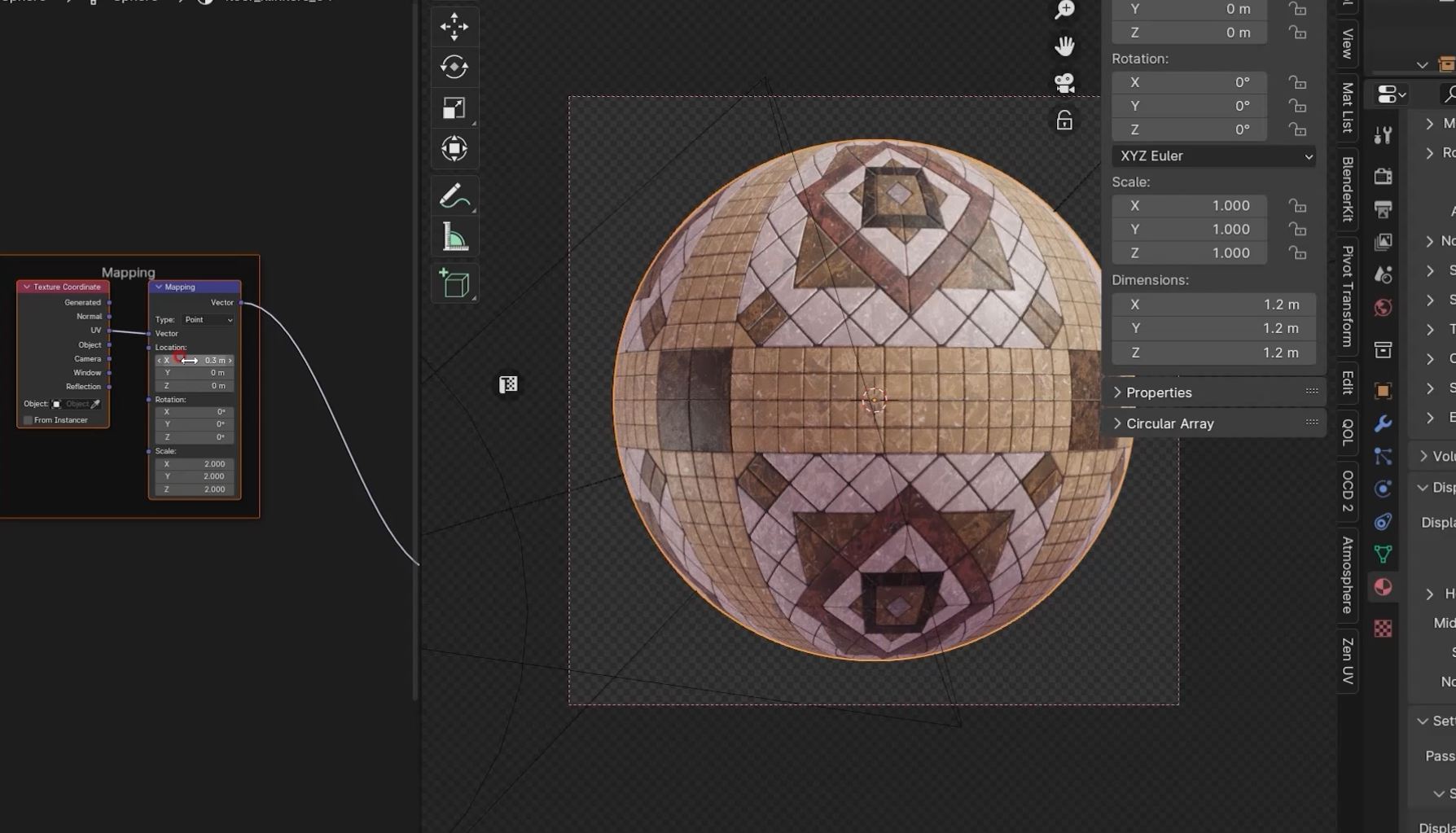Expand the Properties panel
Screen dimensions: 1456x833
pyautogui.click(x=1158, y=392)
